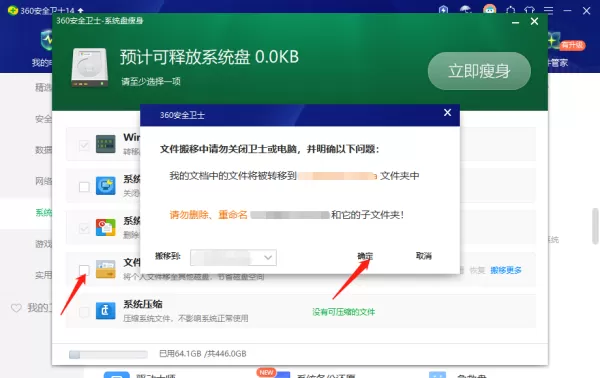The width and height of the screenshot is (600, 378).
Task: Click the 360 logo in the main title bar
Action: pyautogui.click(x=13, y=10)
